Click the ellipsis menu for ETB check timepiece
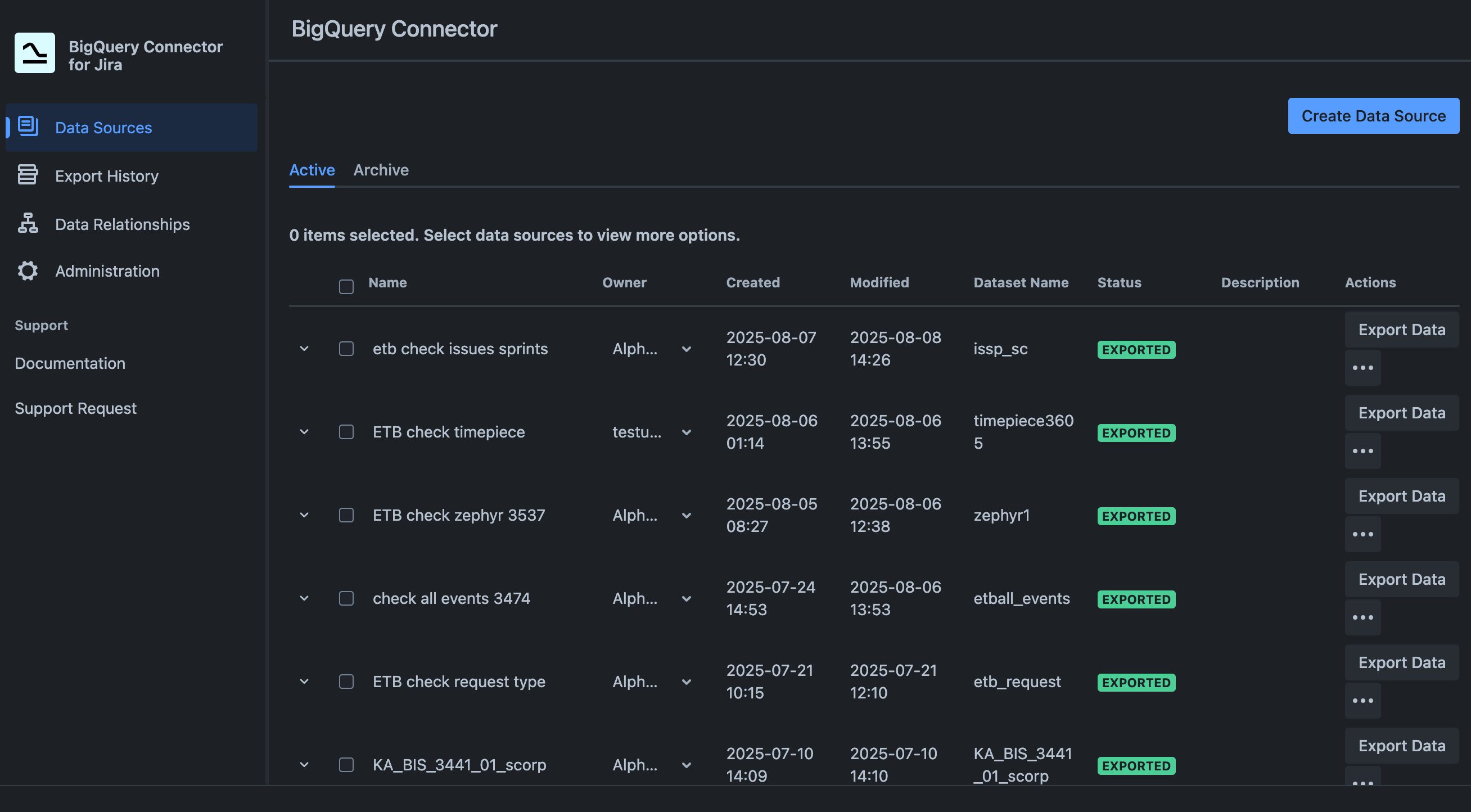The image size is (1471, 812). (x=1363, y=450)
